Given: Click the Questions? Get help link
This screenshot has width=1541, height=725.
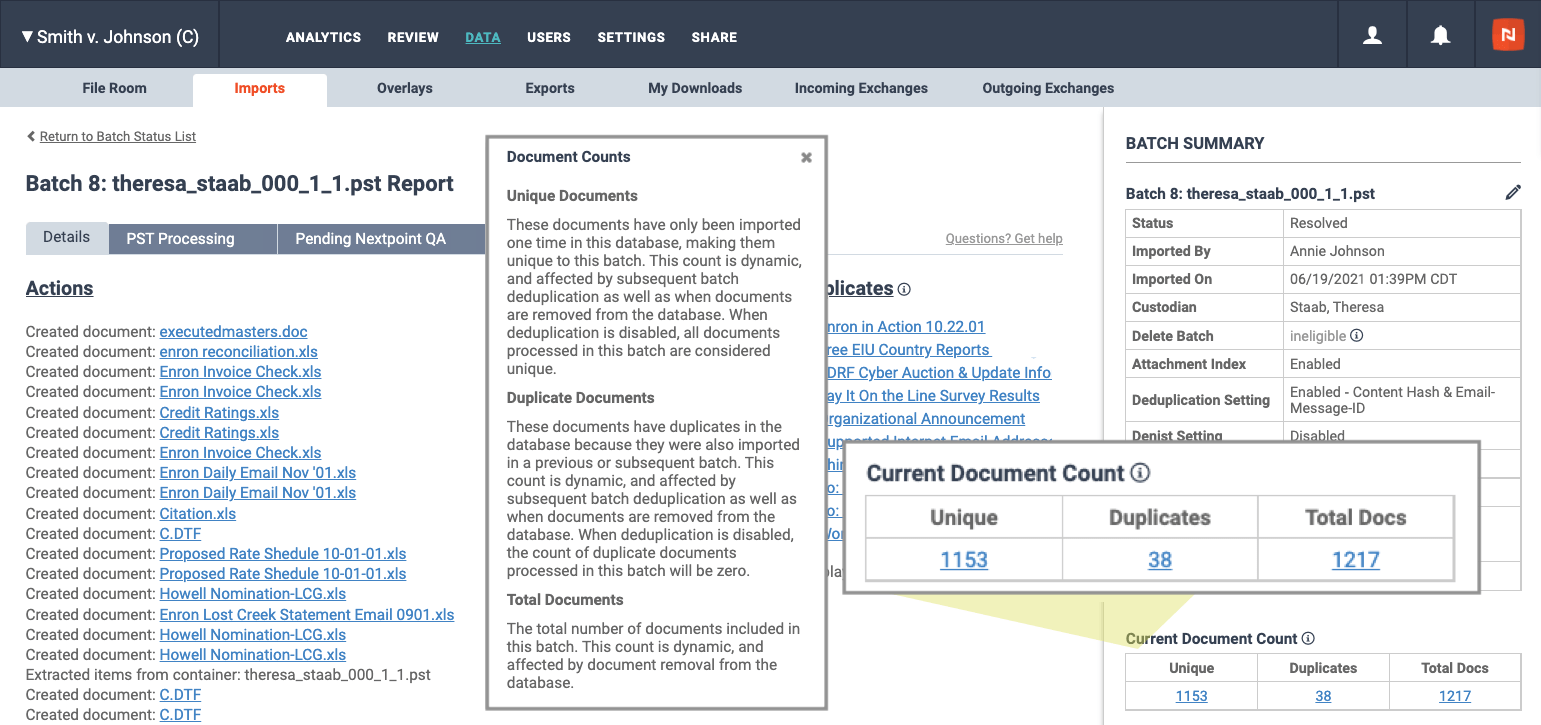Looking at the screenshot, I should (1003, 239).
